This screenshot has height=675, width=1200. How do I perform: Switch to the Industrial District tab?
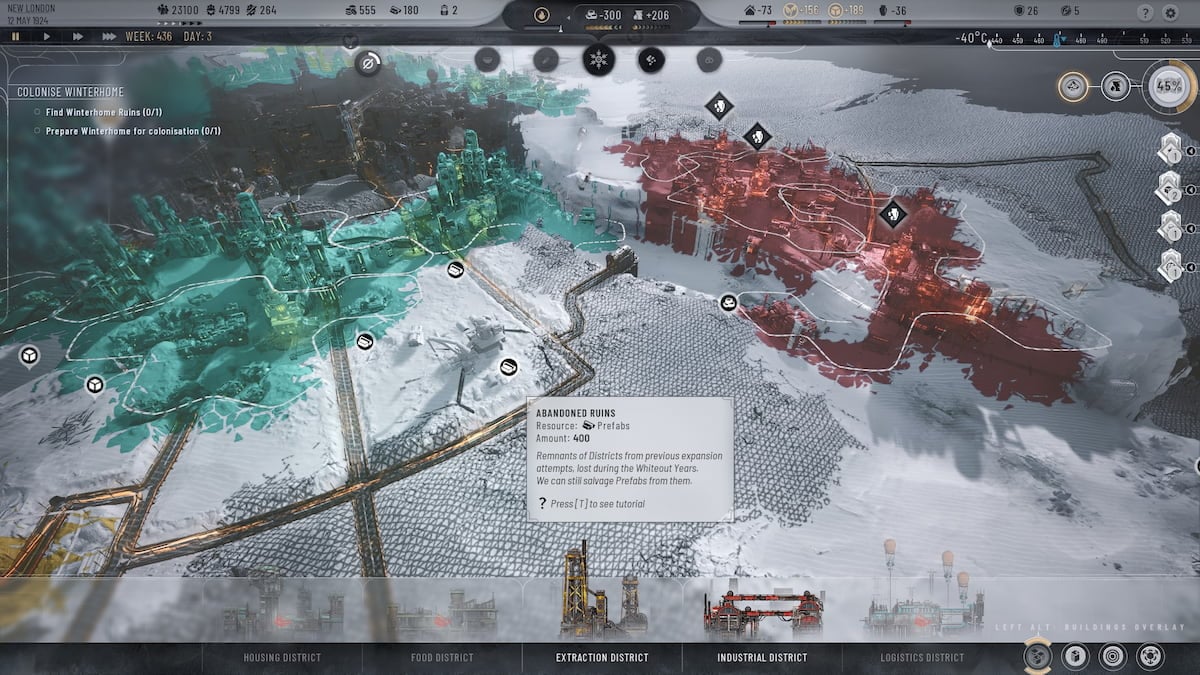[x=762, y=658]
